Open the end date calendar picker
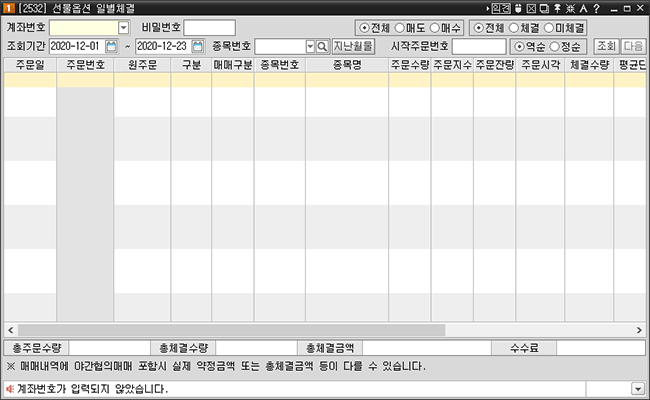Screen dimensions: 650x400 (198, 47)
